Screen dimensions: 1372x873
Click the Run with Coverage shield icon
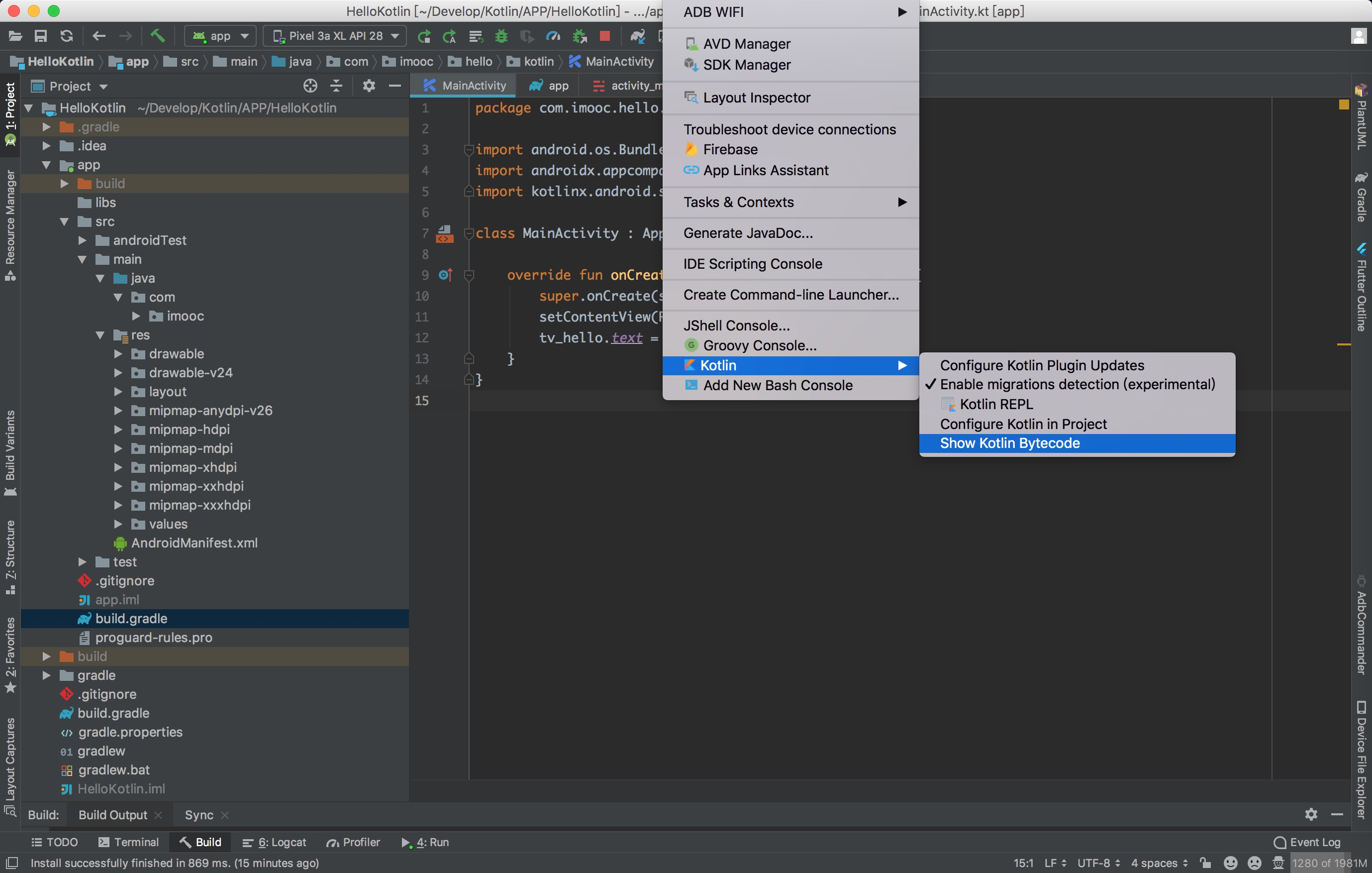527,36
